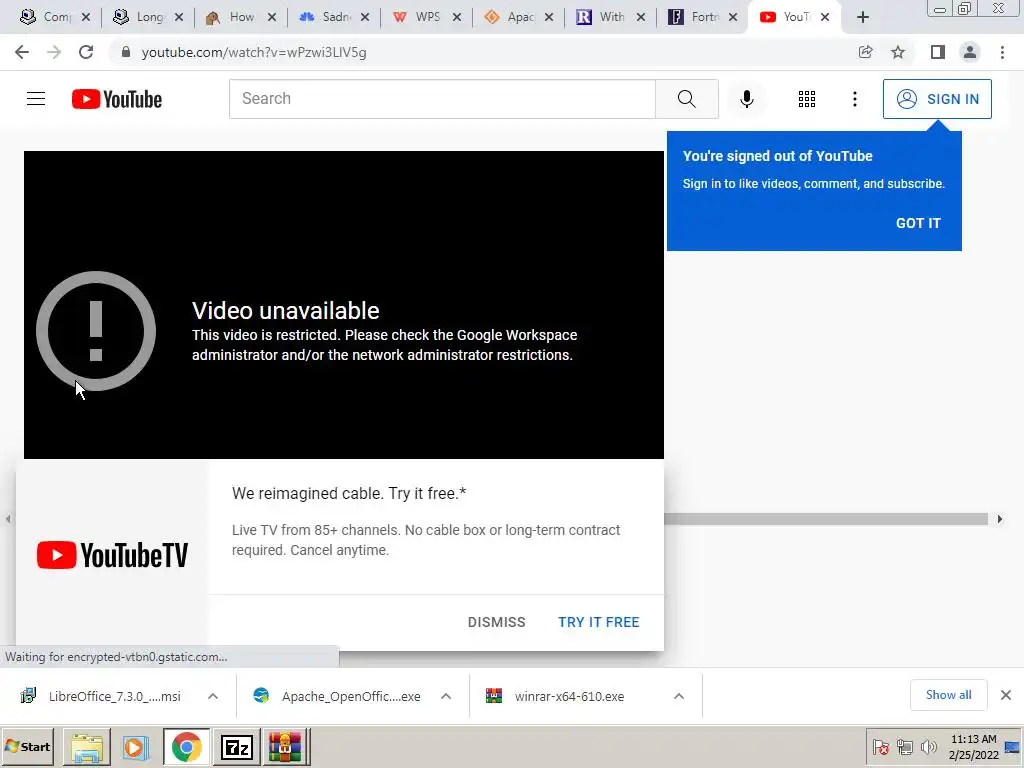Click Show all downloads
Viewport: 1024px width, 768px height.
(948, 695)
